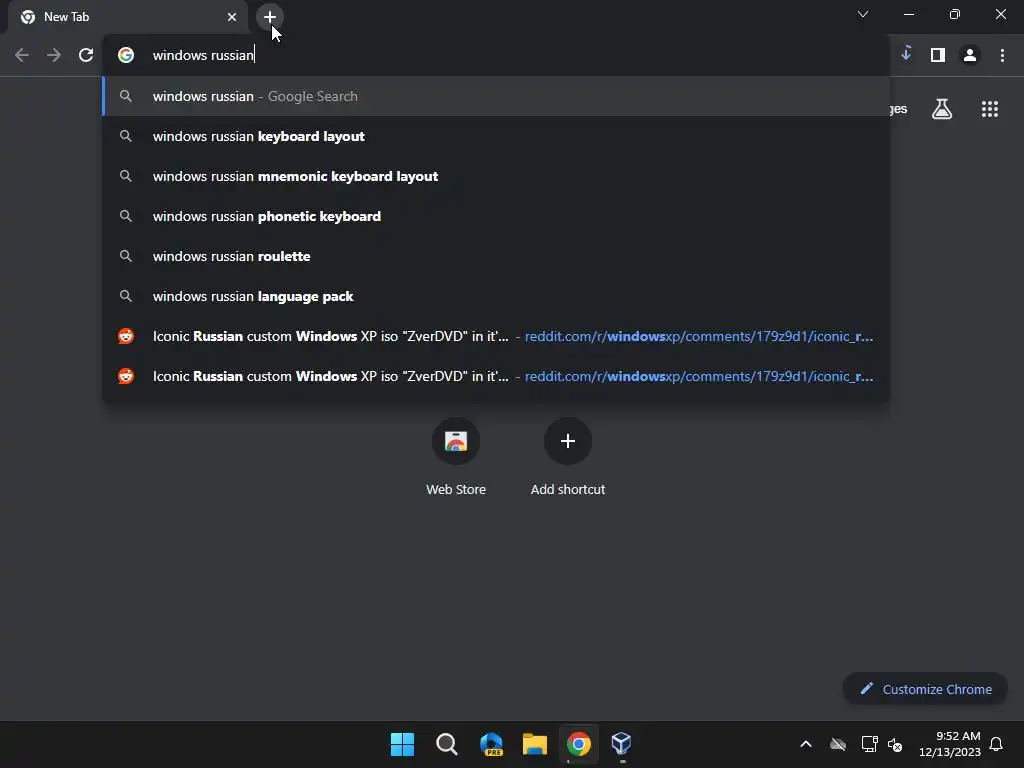This screenshot has width=1024, height=768.
Task: Open File Explorer from the taskbar
Action: point(535,744)
